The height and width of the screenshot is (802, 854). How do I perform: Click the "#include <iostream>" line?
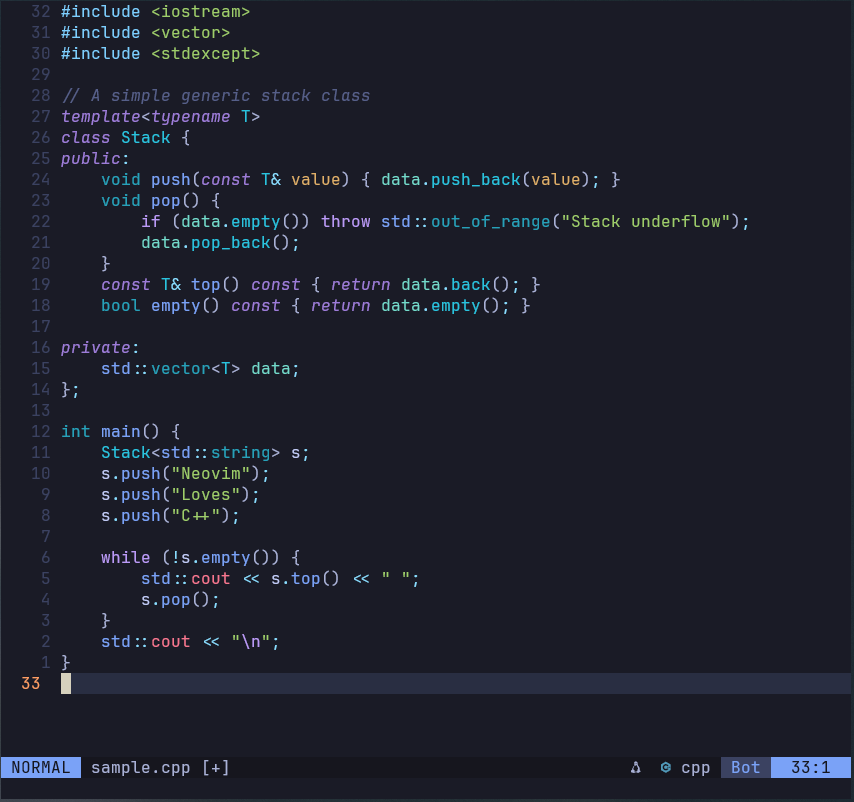pos(155,12)
